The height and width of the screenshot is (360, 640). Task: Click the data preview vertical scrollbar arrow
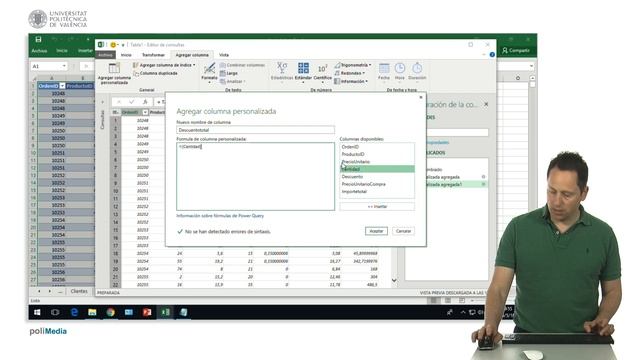point(394,280)
